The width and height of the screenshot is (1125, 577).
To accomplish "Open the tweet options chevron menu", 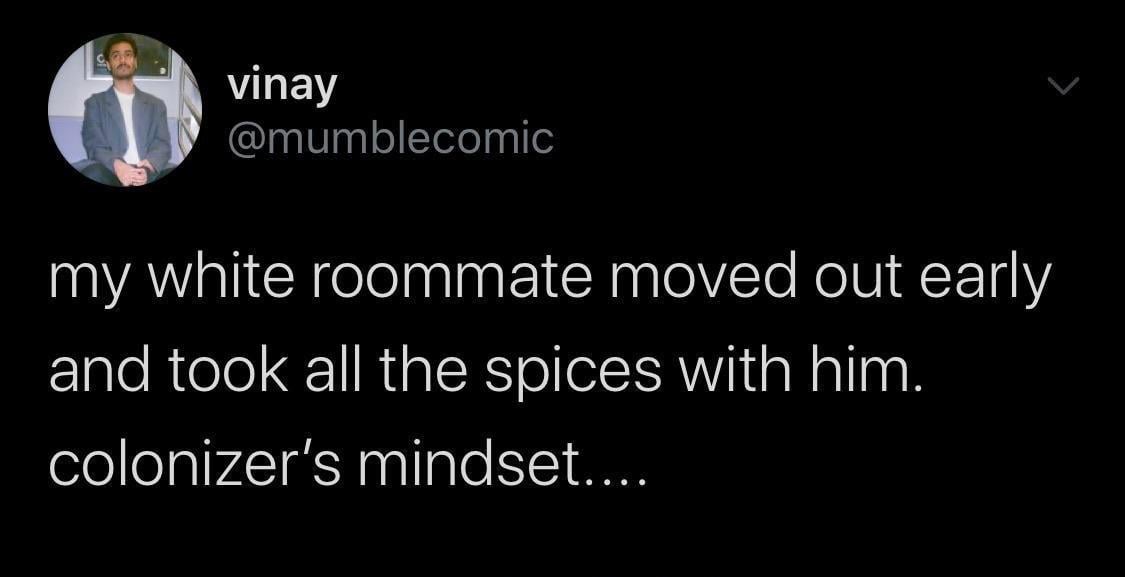I will click(1063, 86).
